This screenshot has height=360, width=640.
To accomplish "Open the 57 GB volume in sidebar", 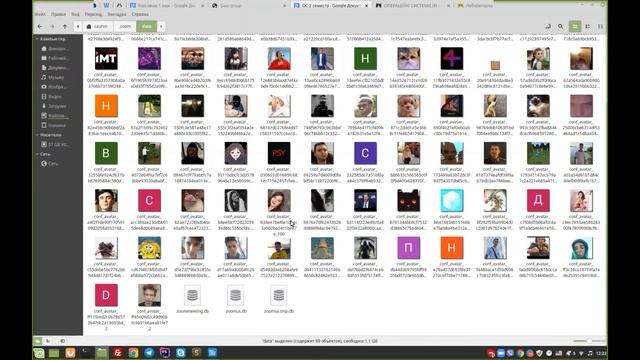I will (55, 144).
